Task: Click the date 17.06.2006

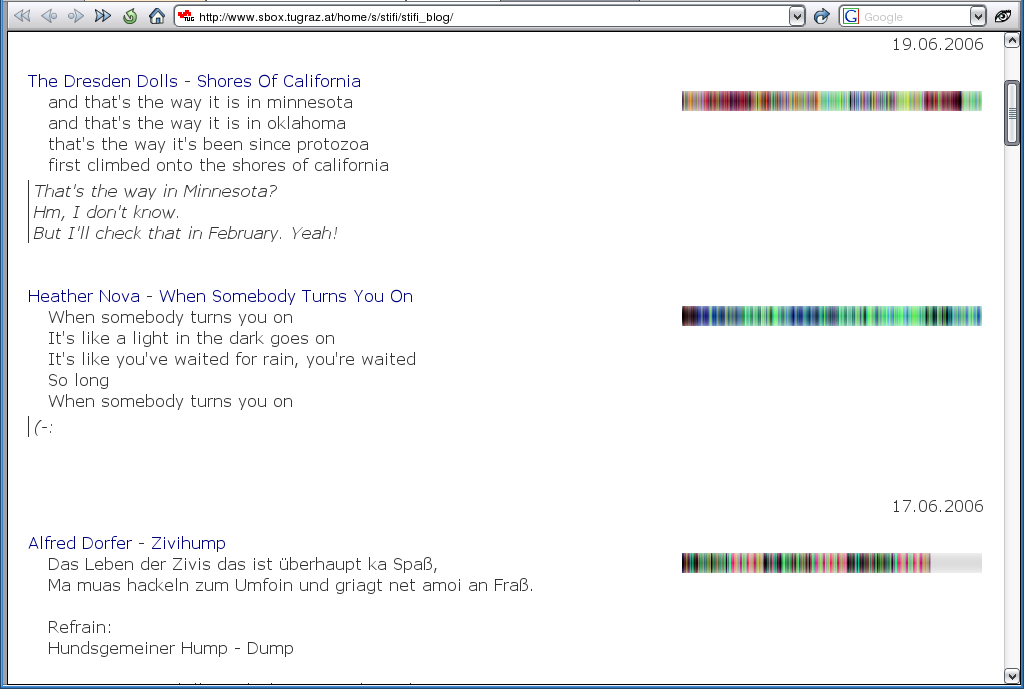Action: coord(938,506)
